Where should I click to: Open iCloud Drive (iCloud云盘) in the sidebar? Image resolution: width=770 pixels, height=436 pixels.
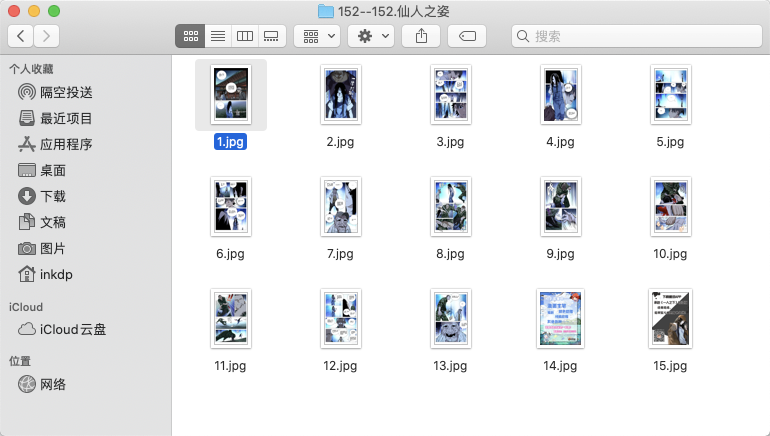(x=72, y=329)
